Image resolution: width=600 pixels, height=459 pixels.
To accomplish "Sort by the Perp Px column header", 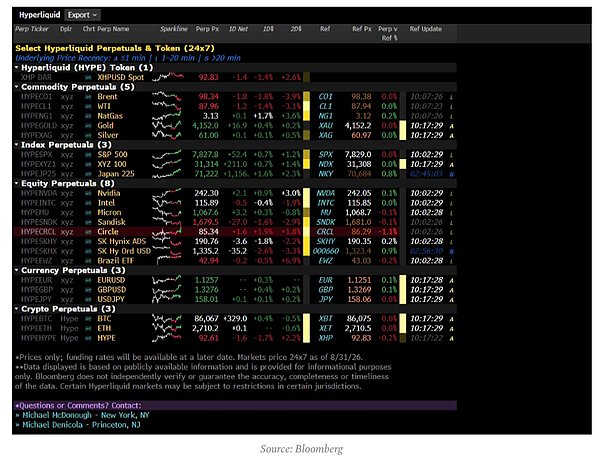I will (x=207, y=29).
